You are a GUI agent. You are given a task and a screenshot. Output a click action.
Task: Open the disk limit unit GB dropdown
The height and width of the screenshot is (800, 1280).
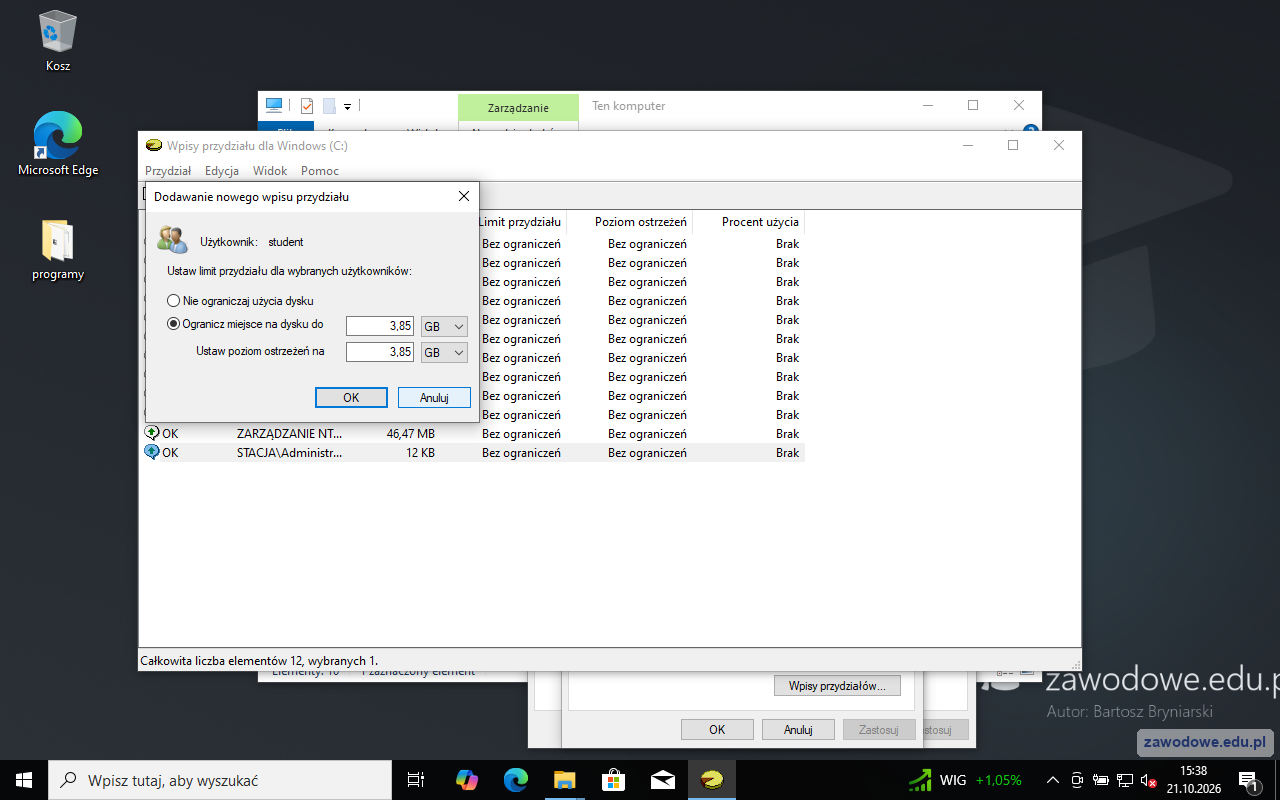(445, 326)
